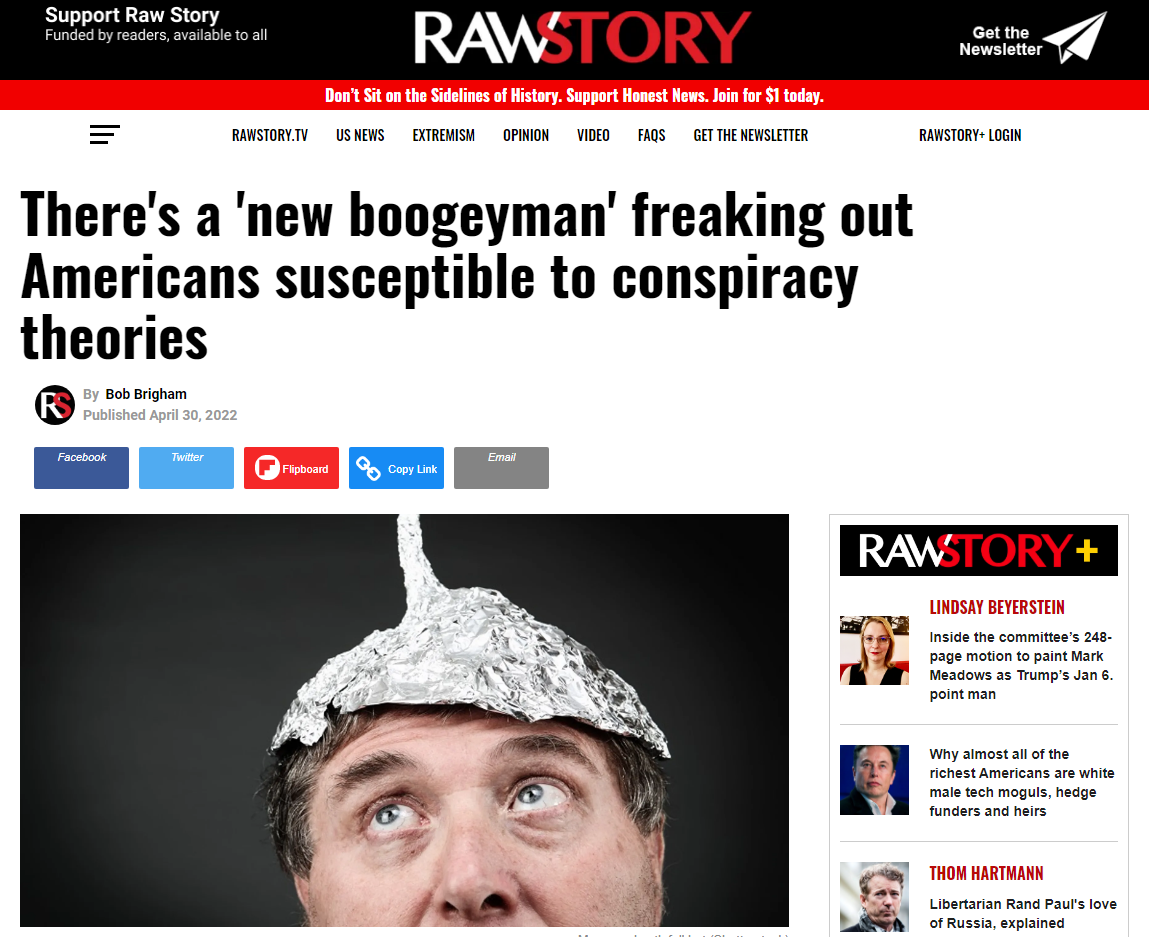This screenshot has width=1149, height=937.
Task: Share article via Email button
Action: 501,467
